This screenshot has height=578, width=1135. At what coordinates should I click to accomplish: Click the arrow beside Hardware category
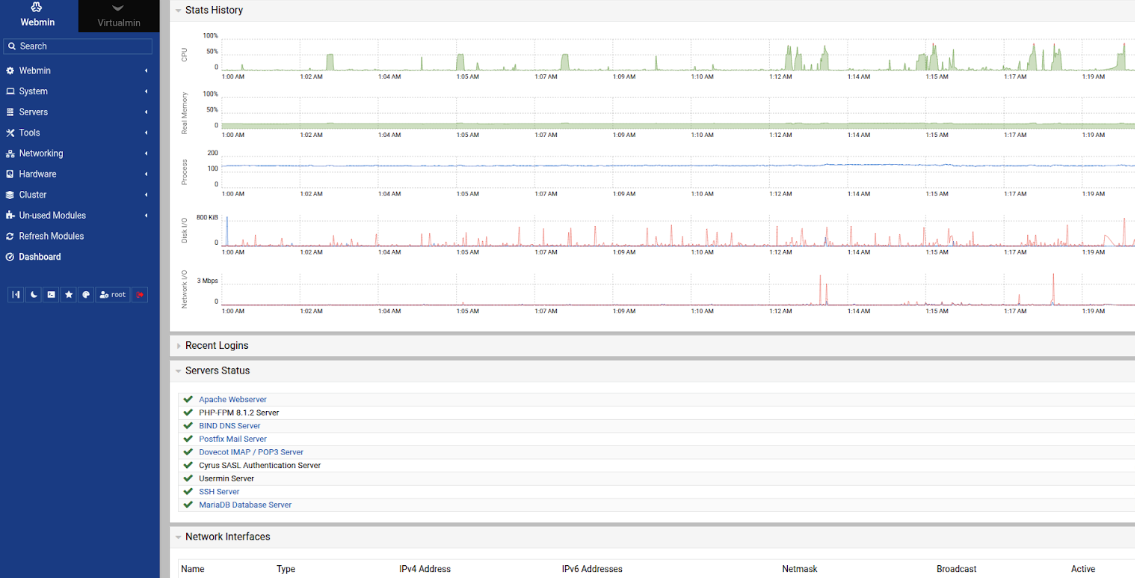point(146,174)
